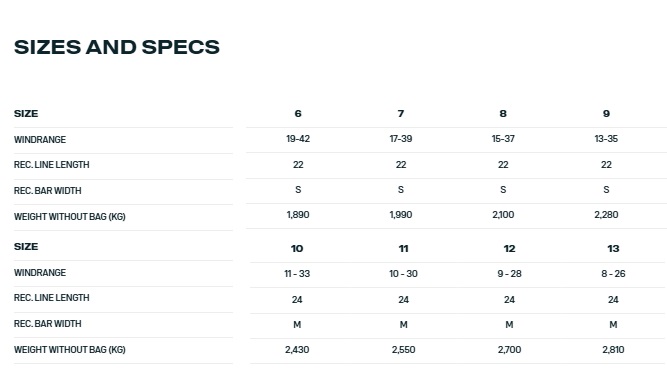Image resolution: width=667 pixels, height=389 pixels.
Task: Click windrange value 19-42
Action: point(298,139)
